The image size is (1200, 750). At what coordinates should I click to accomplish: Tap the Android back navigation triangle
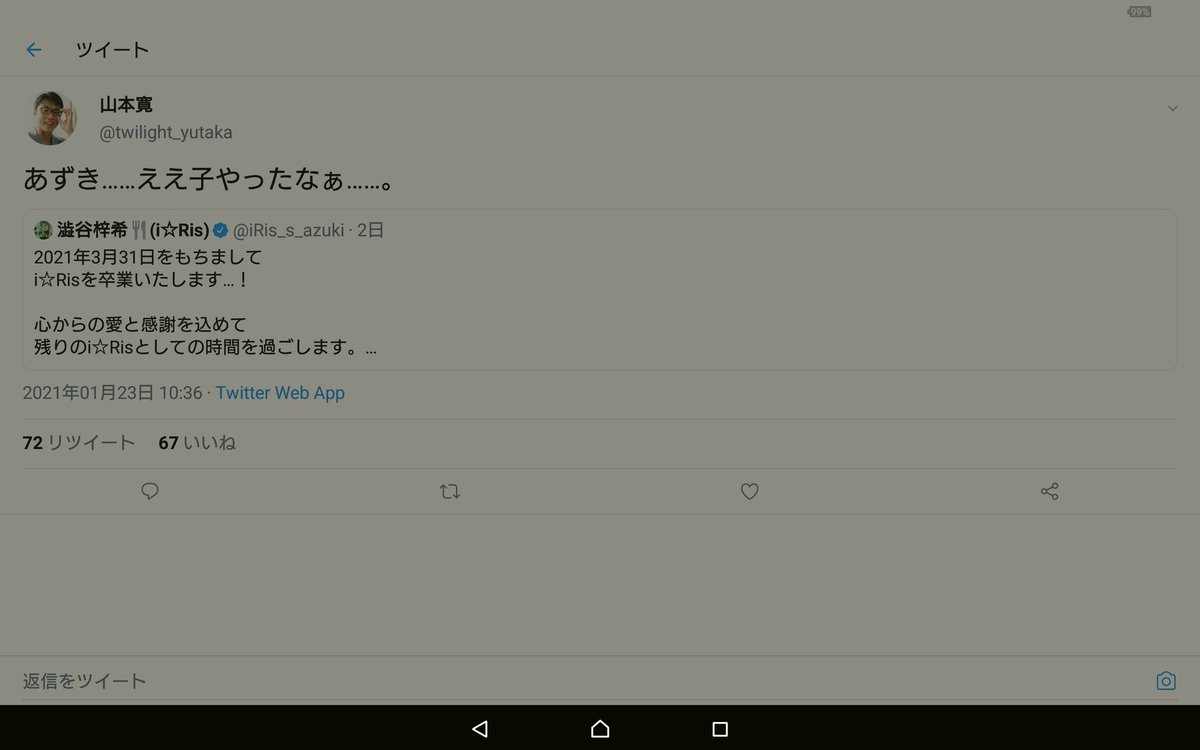(x=480, y=728)
